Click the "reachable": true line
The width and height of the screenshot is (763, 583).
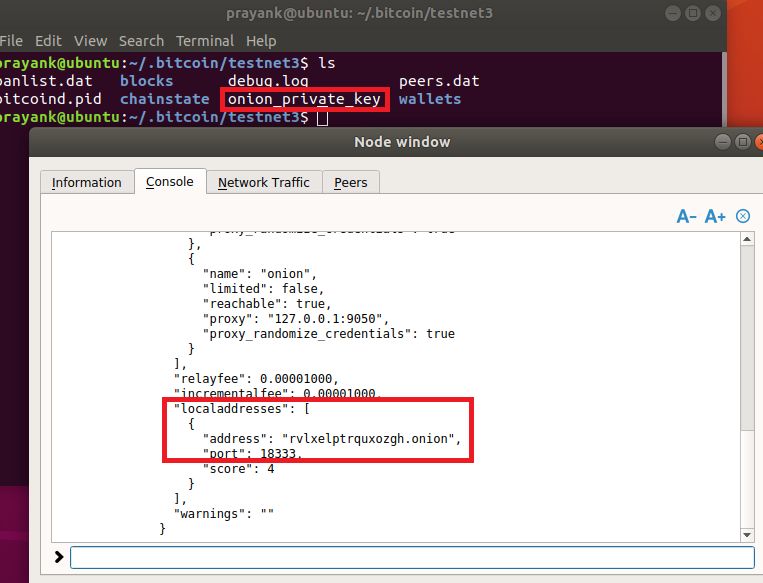coord(267,304)
